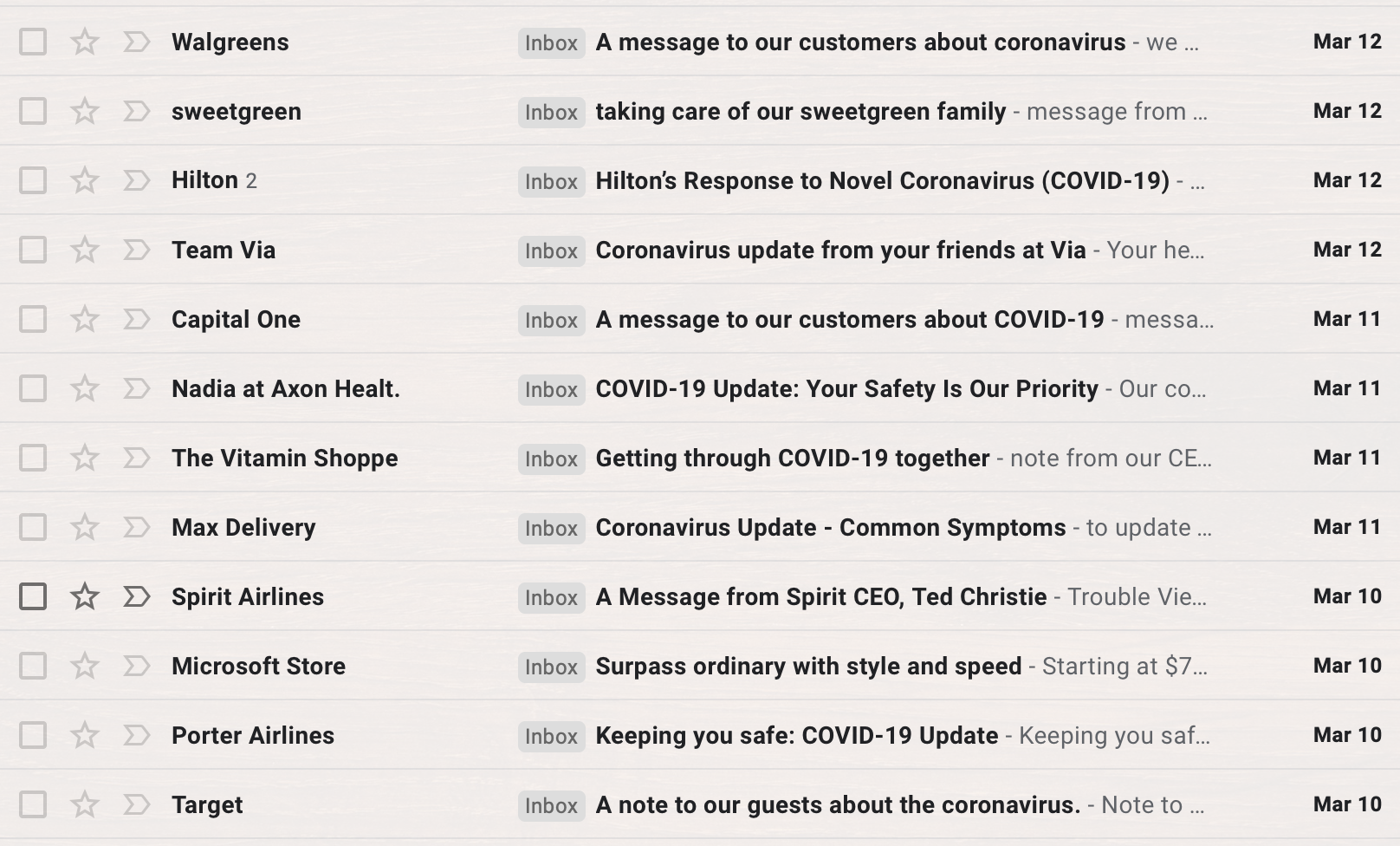
Task: Star The Vitamin Shoppe email
Action: tap(85, 458)
